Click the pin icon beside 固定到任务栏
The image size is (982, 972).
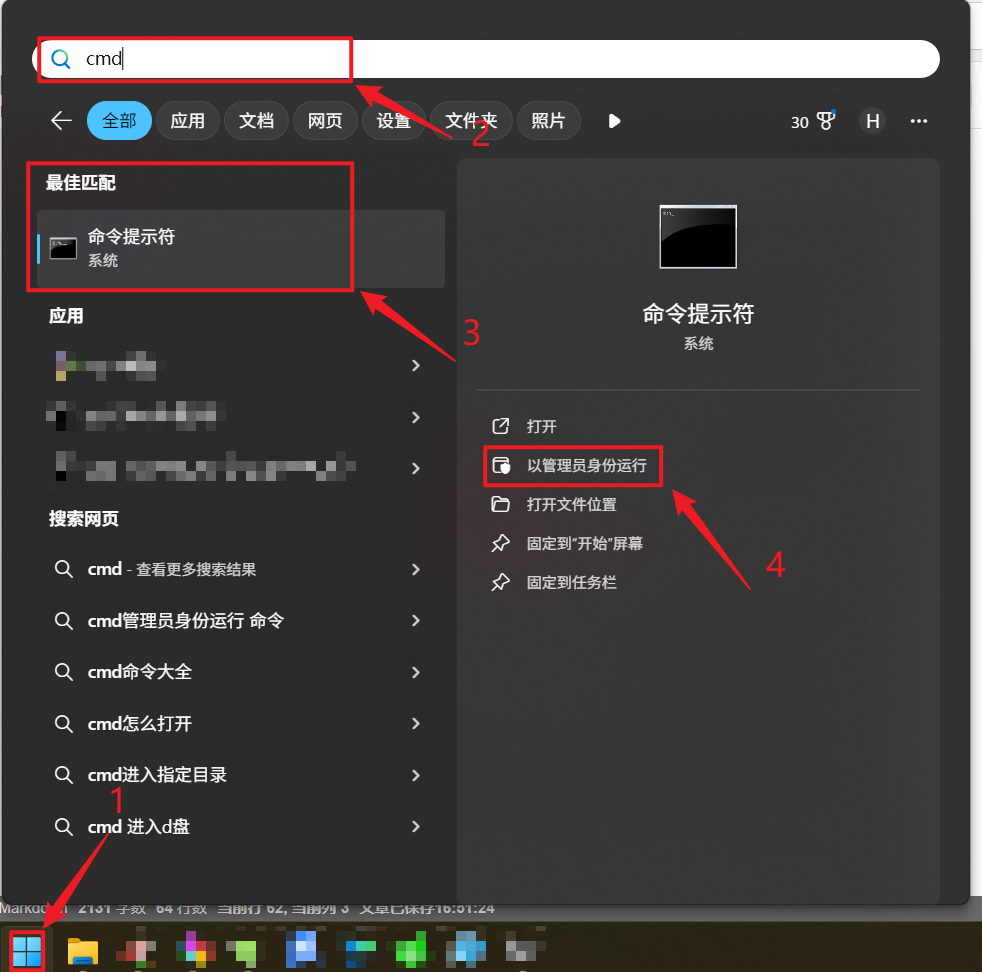[x=501, y=582]
